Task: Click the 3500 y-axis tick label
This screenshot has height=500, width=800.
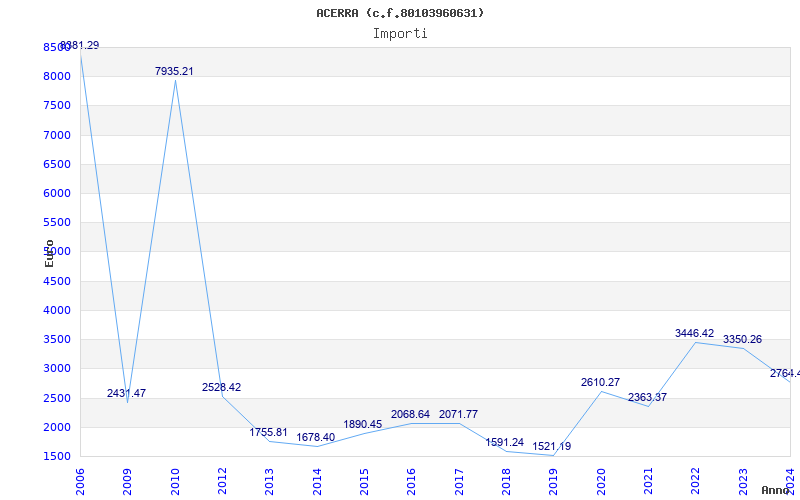Action: tap(57, 339)
